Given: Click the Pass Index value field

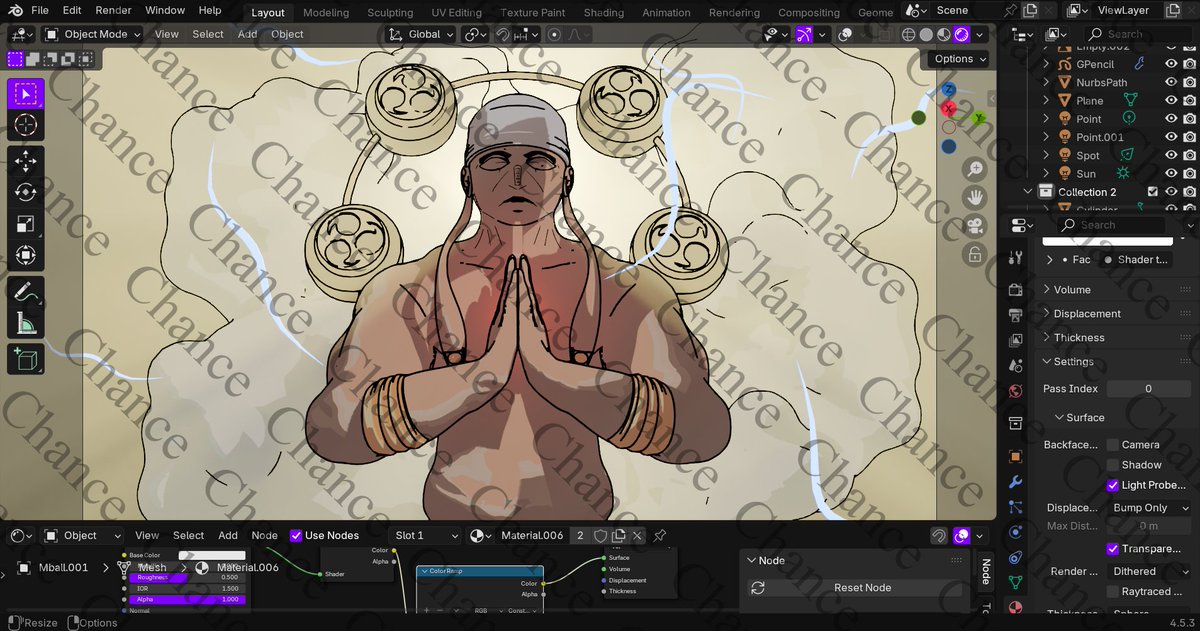Looking at the screenshot, I should 1148,389.
